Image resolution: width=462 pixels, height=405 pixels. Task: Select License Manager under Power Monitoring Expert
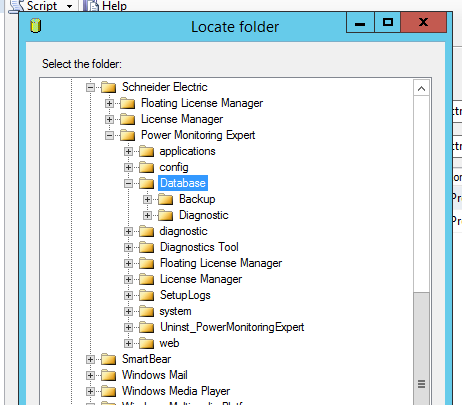(201, 279)
